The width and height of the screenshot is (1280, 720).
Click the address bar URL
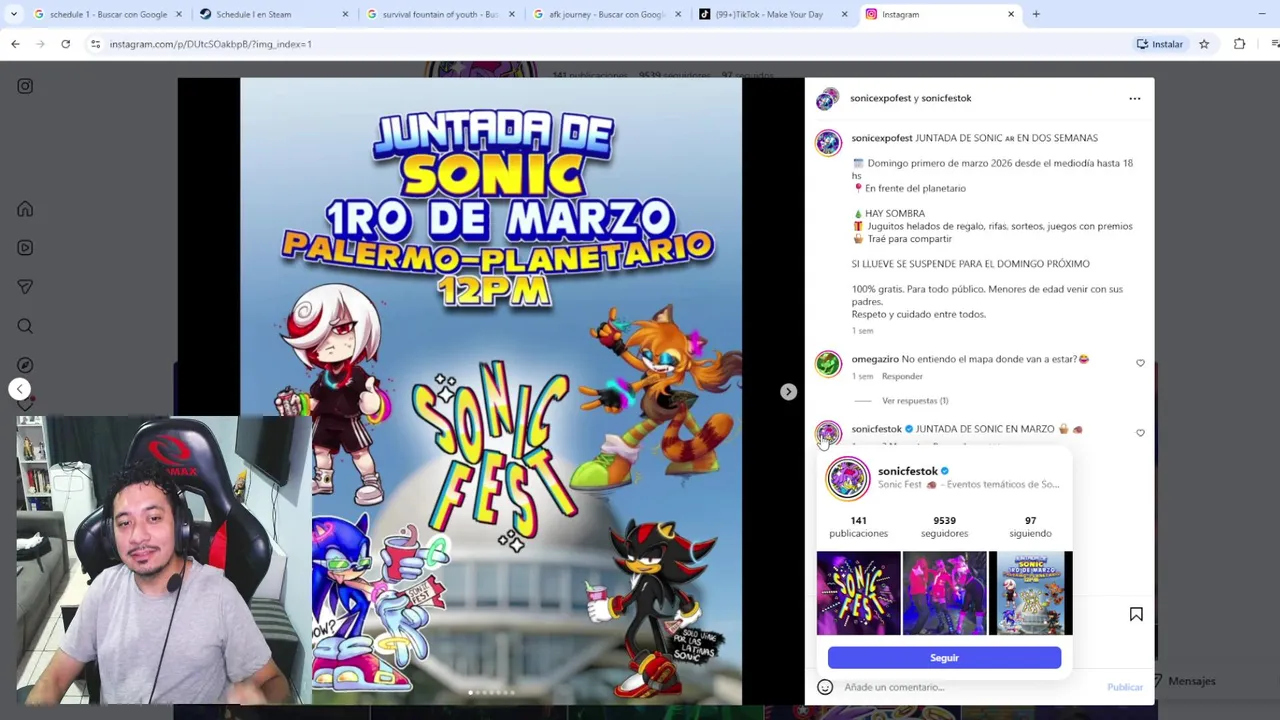coord(211,44)
